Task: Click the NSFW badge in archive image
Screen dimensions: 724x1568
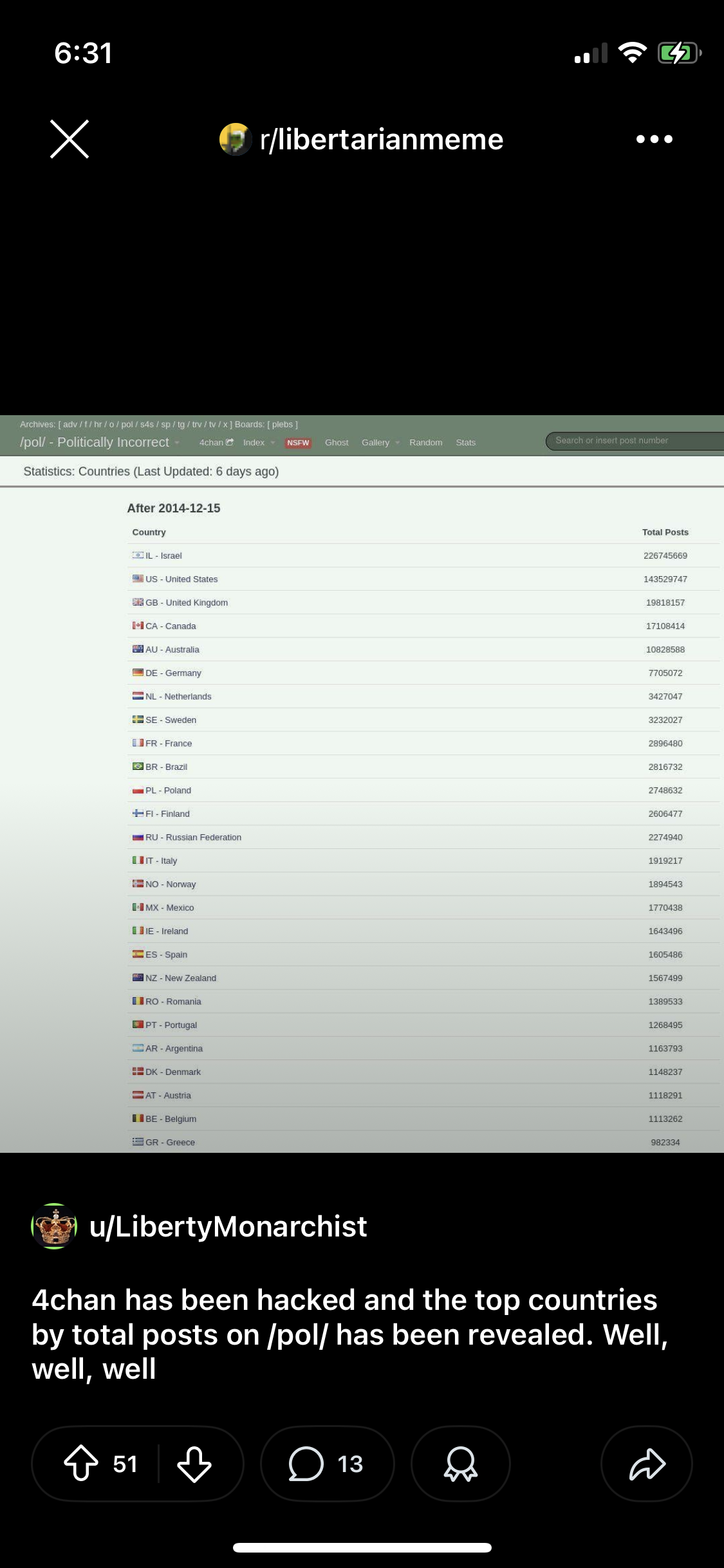Action: pos(298,443)
